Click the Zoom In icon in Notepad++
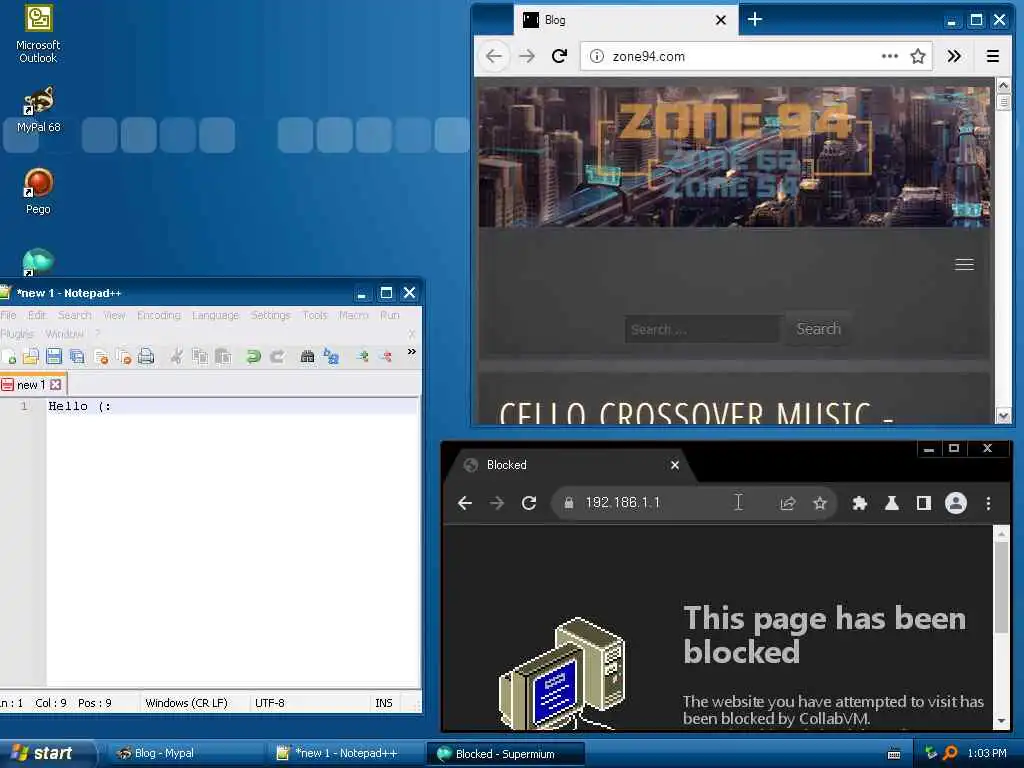1024x768 pixels. 362,356
